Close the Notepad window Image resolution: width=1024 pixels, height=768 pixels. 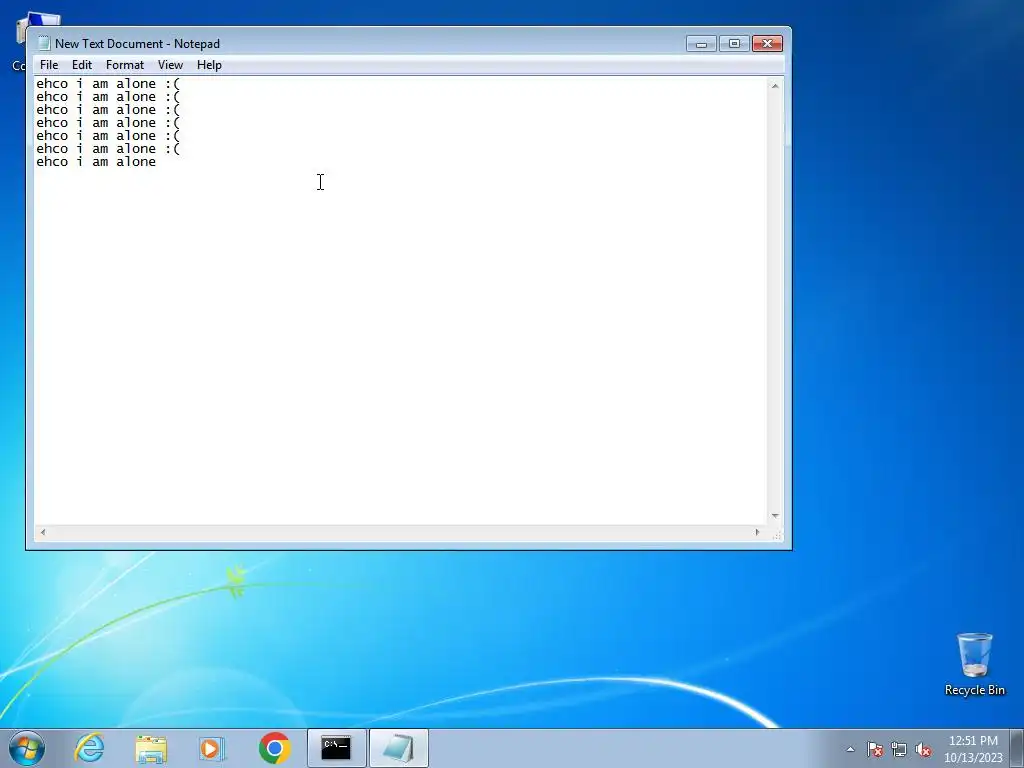click(x=767, y=44)
